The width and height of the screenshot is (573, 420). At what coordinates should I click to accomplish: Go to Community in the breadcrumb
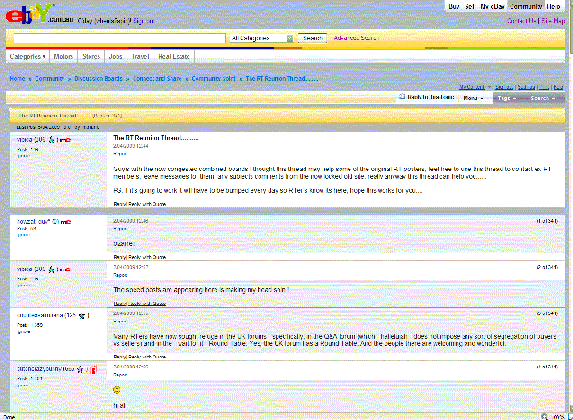[x=49, y=79]
